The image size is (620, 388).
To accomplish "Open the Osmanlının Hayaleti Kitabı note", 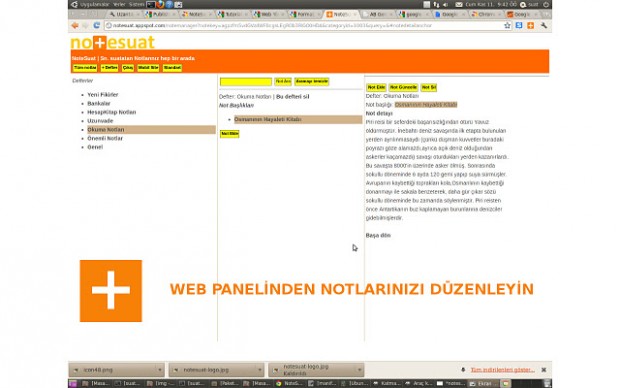I will [298, 119].
